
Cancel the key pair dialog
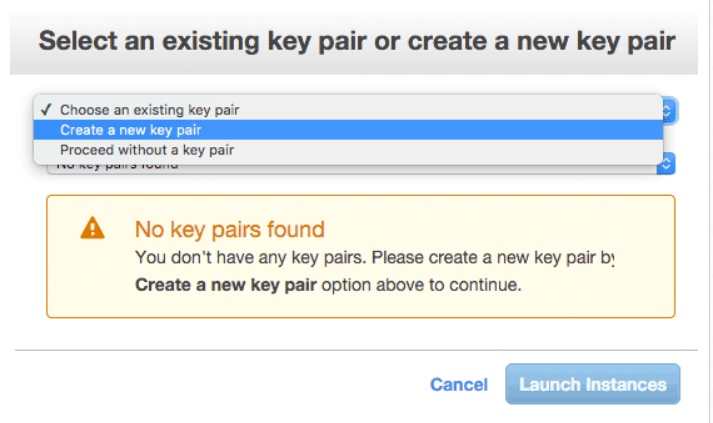[x=459, y=385]
